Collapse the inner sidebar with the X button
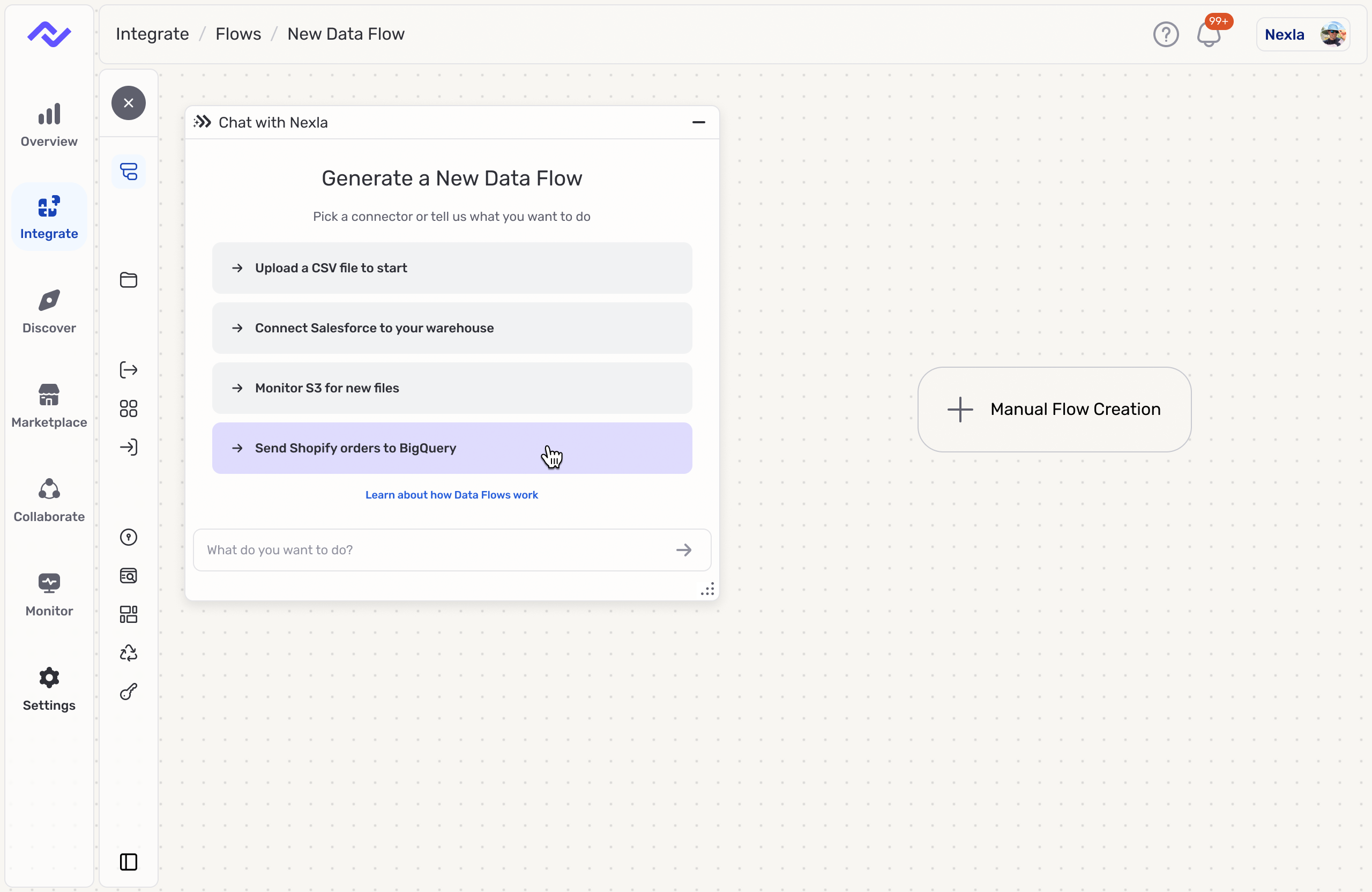1372x892 pixels. 128,102
